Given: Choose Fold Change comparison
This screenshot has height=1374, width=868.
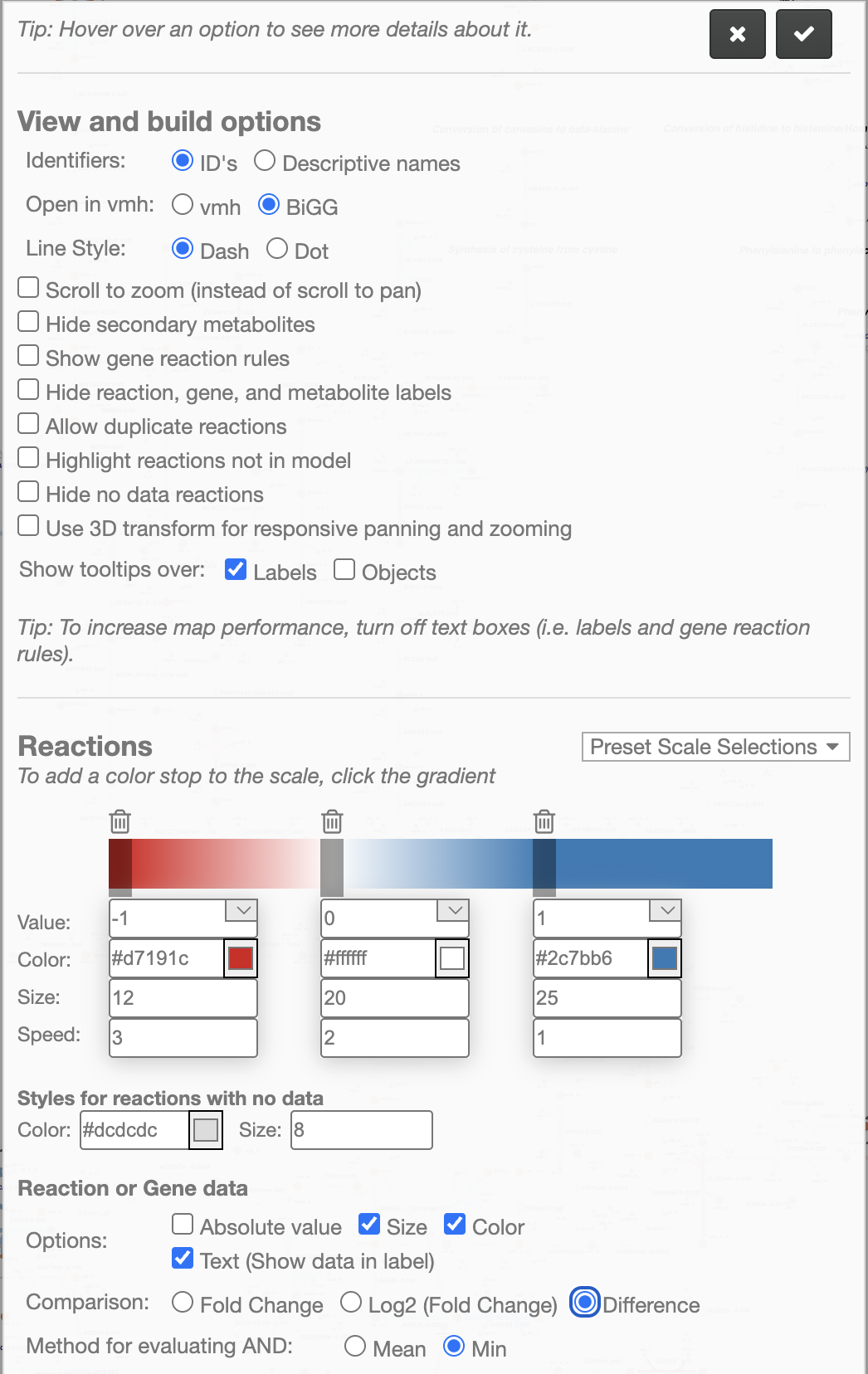Looking at the screenshot, I should 183,1303.
